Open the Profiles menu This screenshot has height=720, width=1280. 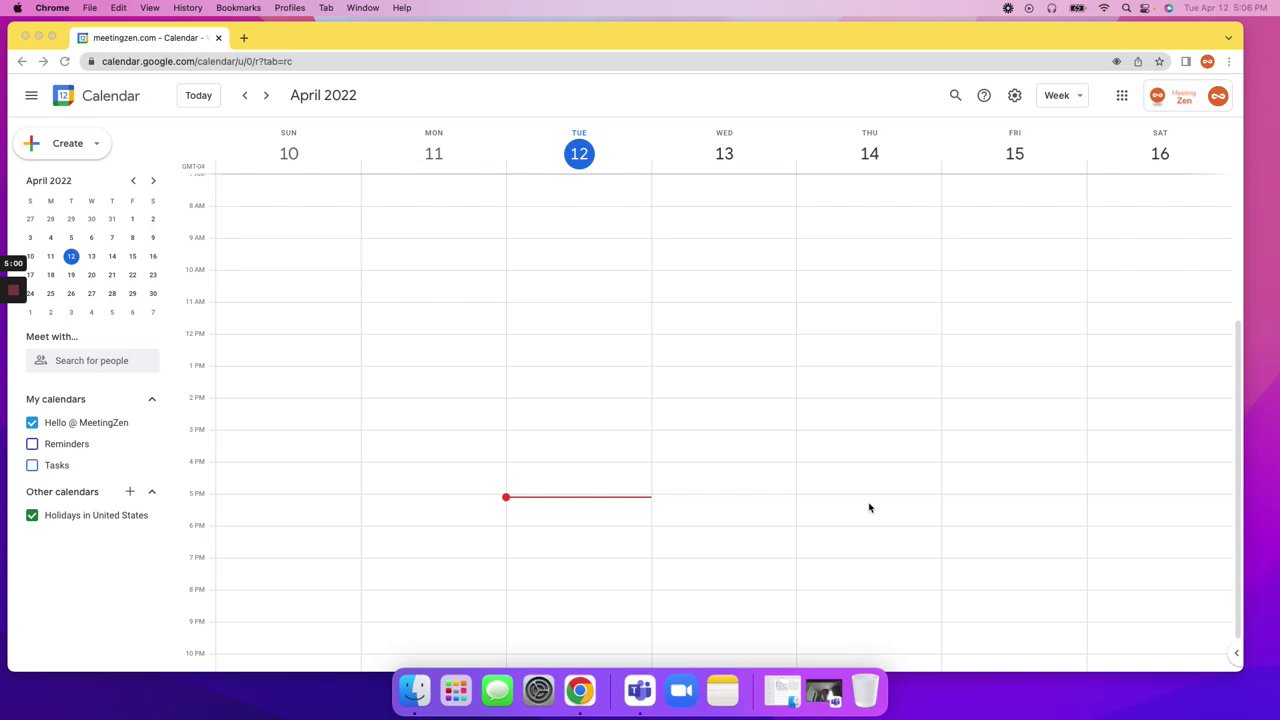290,8
